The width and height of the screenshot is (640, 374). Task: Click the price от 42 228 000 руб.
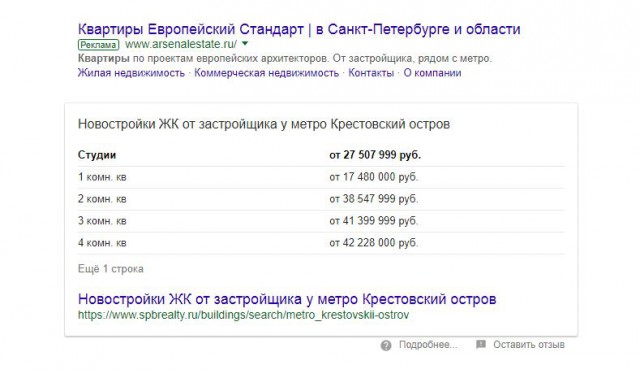coord(374,243)
